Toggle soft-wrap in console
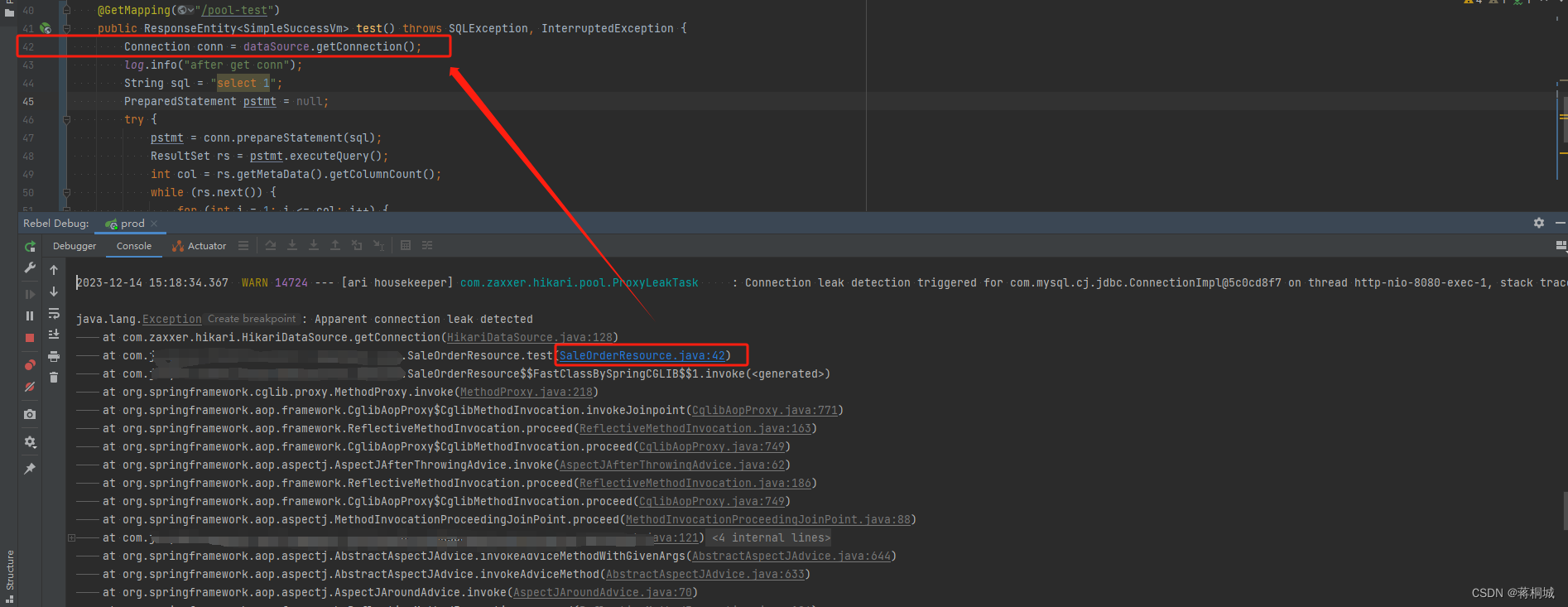 point(54,314)
